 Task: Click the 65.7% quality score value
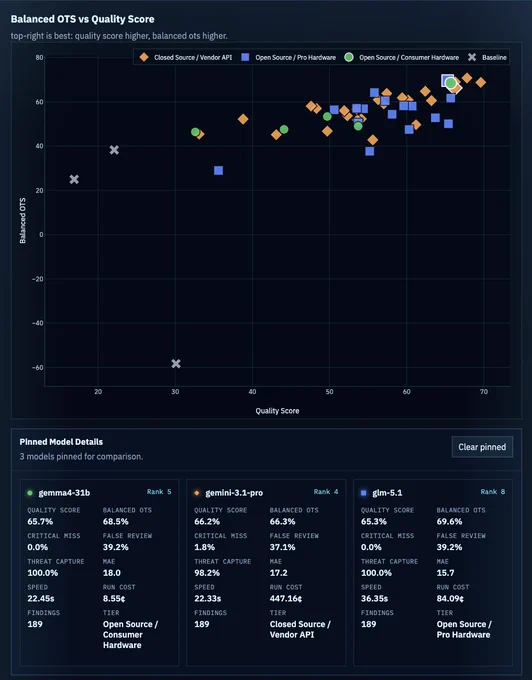pyautogui.click(x=40, y=521)
